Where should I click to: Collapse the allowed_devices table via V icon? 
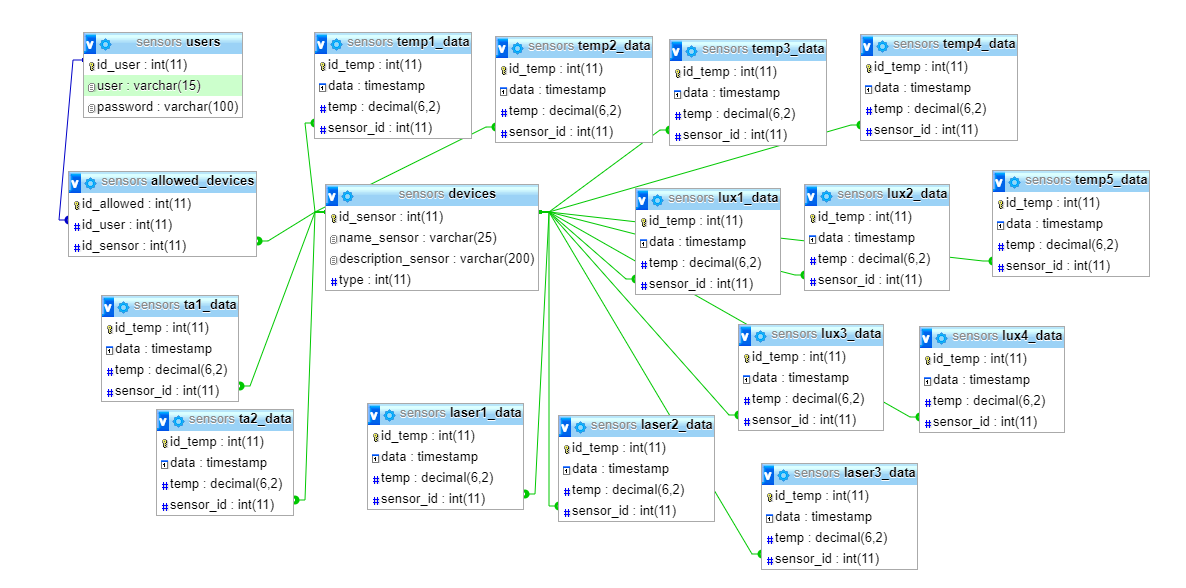(x=76, y=182)
